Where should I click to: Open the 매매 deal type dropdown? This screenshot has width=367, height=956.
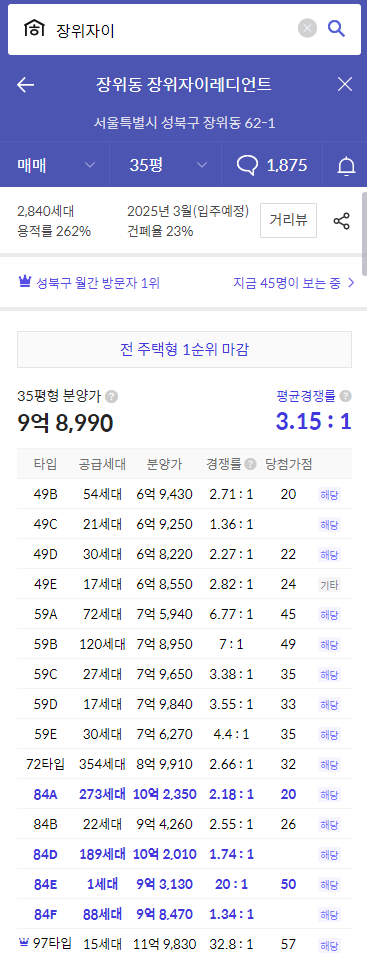tap(56, 165)
